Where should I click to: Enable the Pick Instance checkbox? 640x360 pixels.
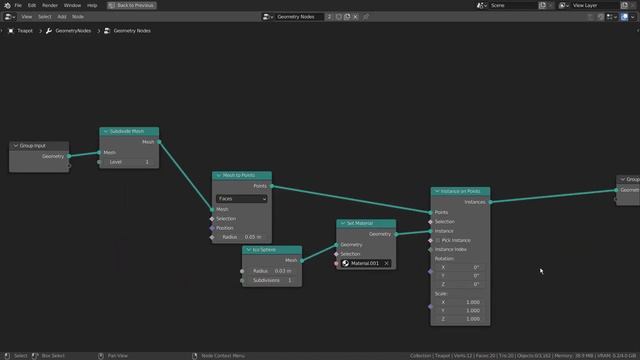[438, 240]
